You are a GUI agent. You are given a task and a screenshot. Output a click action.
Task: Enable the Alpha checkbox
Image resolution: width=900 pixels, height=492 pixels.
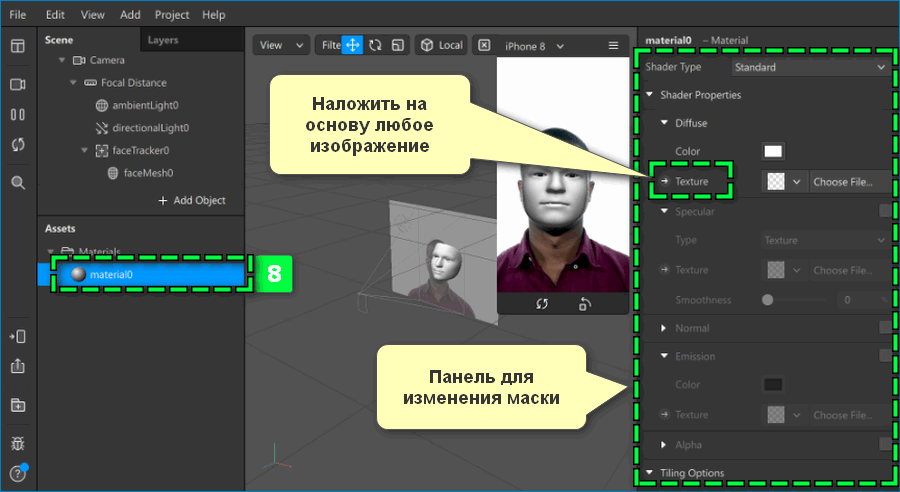pos(884,444)
